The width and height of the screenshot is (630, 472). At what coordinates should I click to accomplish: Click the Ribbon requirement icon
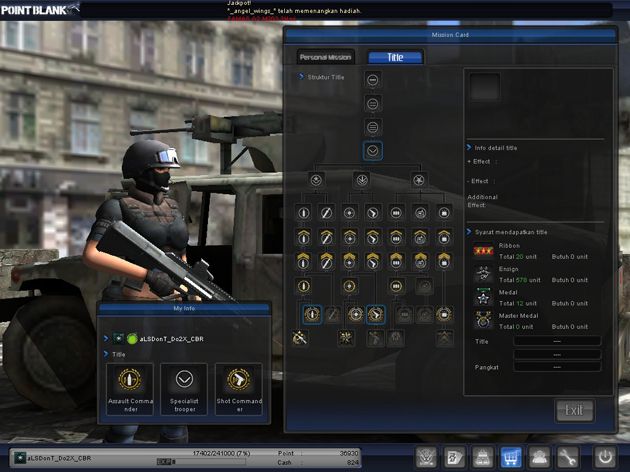pos(483,251)
